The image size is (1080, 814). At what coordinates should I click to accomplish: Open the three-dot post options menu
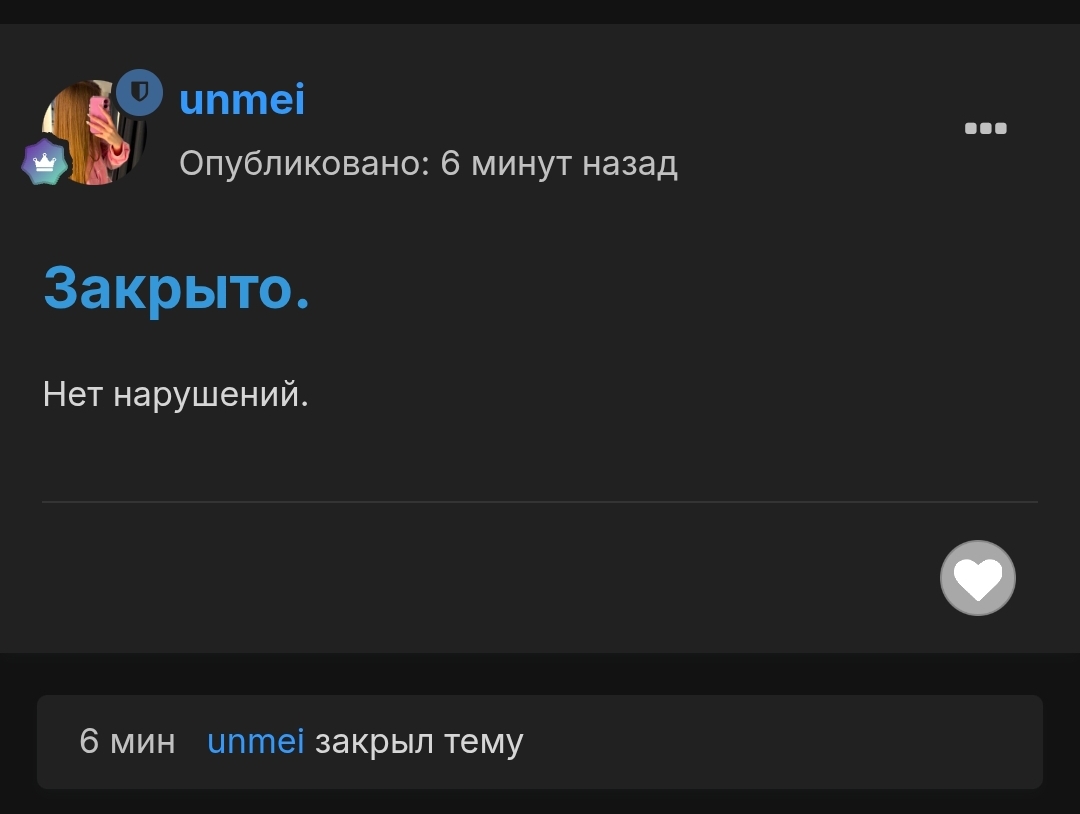986,128
